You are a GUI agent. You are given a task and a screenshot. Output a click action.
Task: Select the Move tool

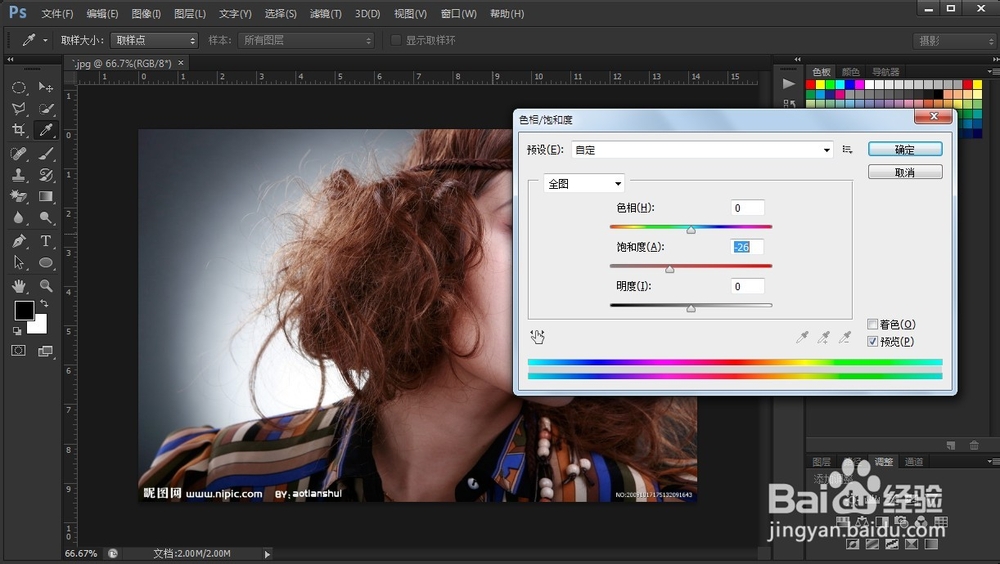click(46, 87)
